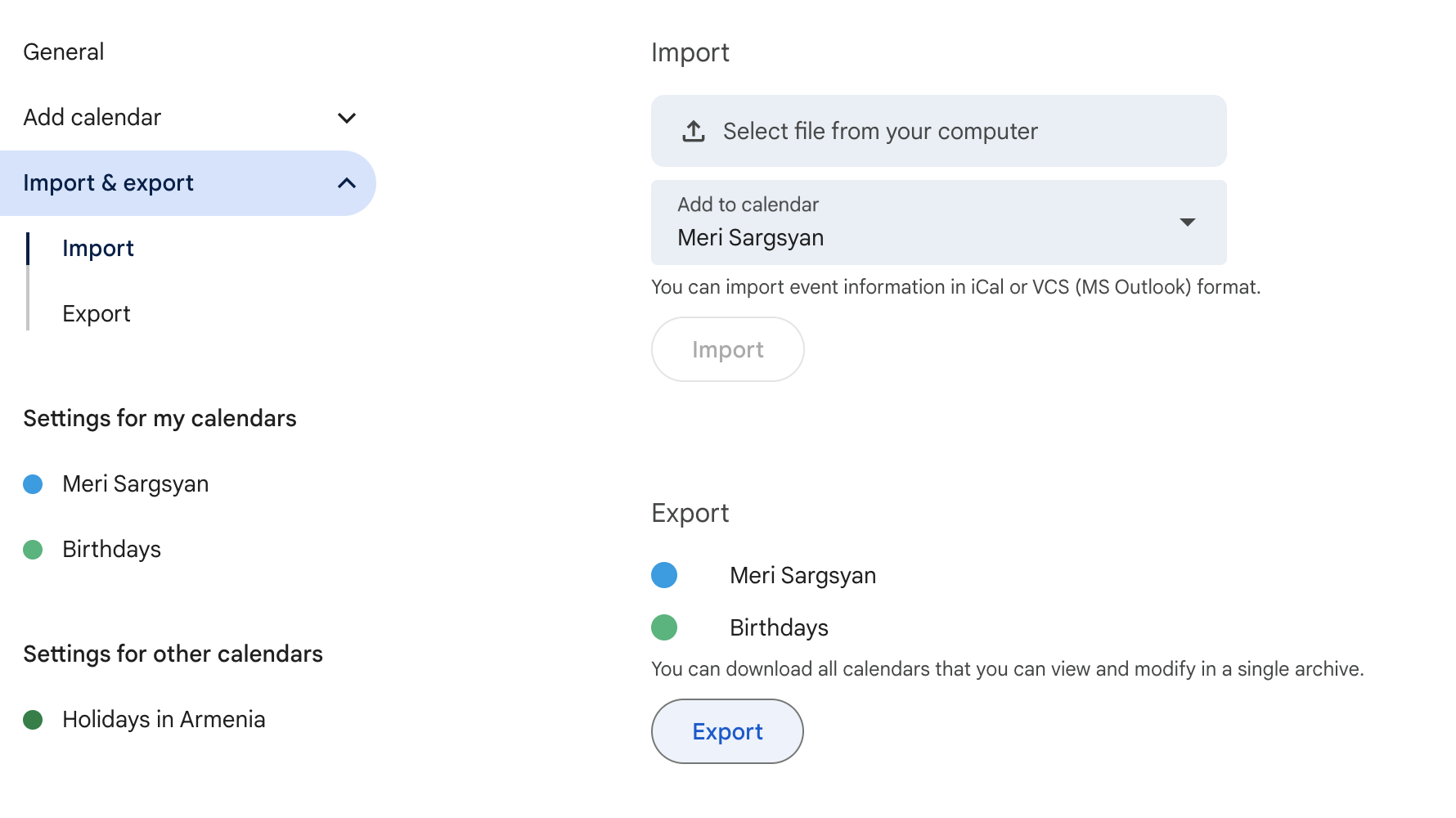1456x818 pixels.
Task: Choose Select file from your computer
Action: tap(938, 131)
